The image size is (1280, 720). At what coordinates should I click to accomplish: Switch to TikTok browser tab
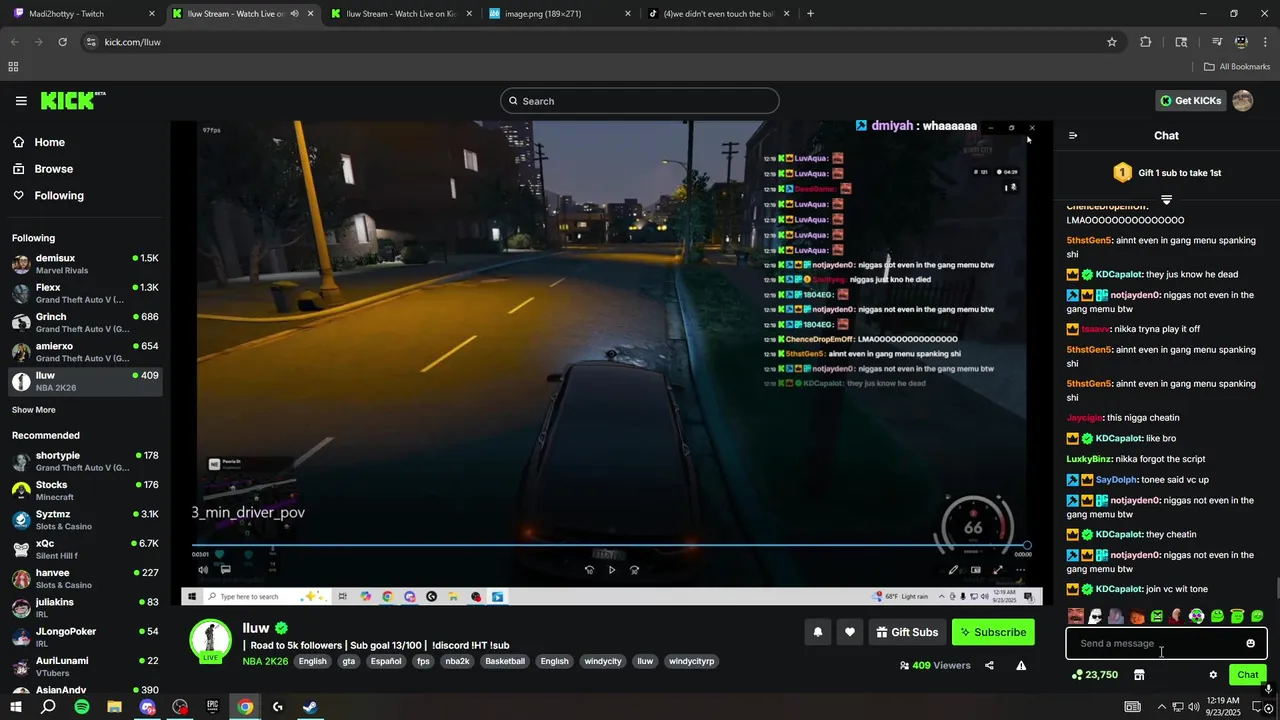pos(719,14)
